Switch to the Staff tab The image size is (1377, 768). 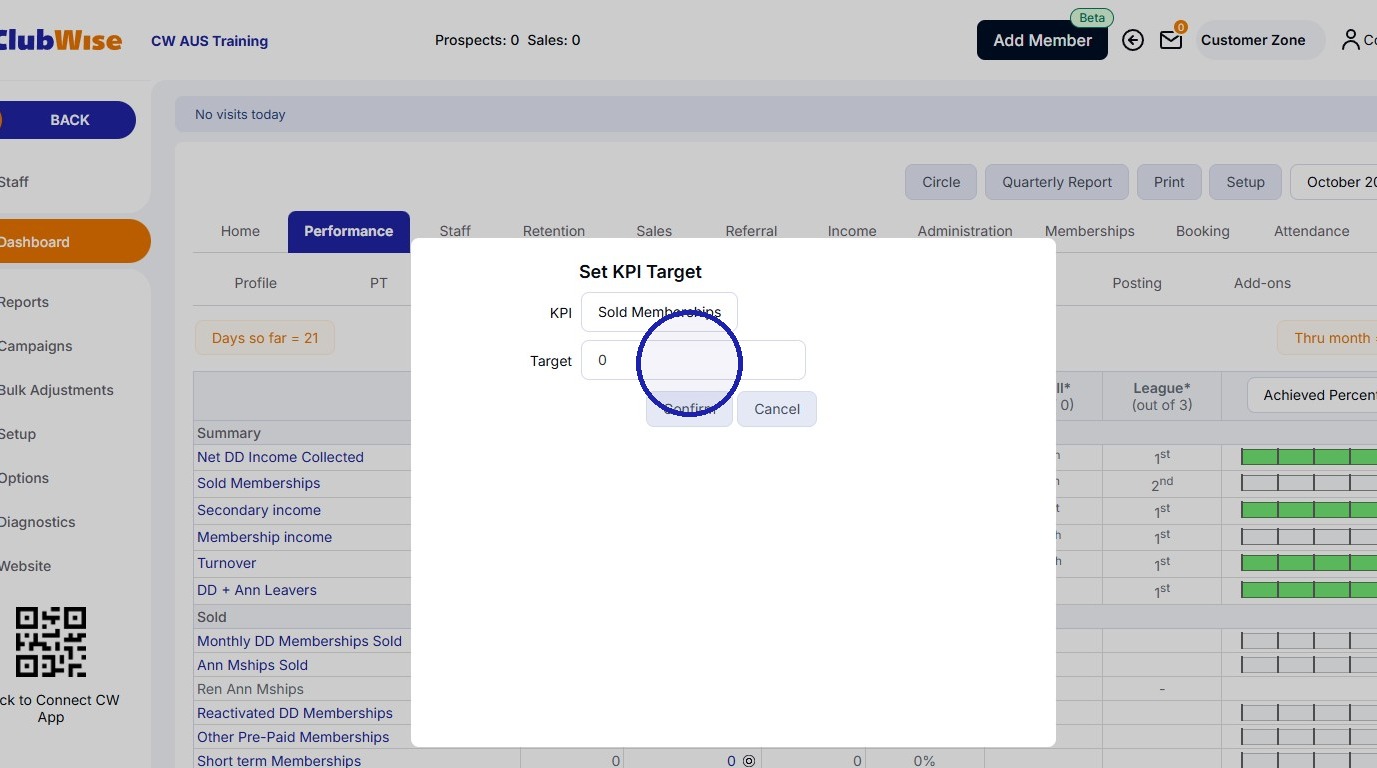tap(455, 231)
